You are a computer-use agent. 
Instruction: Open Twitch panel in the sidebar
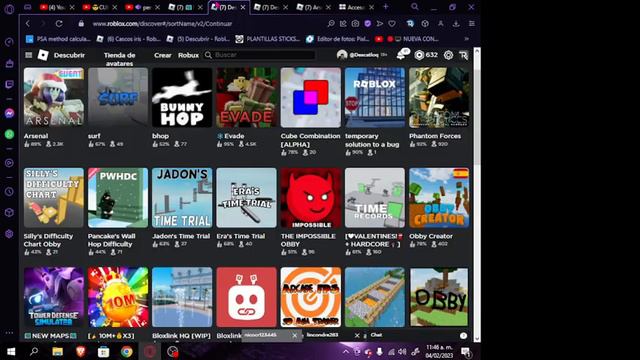click(9, 84)
